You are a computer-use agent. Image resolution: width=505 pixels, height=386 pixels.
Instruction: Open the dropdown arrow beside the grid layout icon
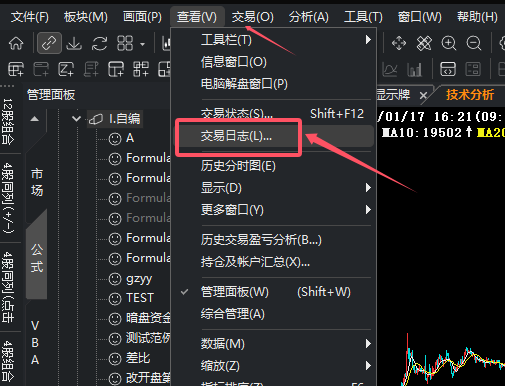coord(142,44)
